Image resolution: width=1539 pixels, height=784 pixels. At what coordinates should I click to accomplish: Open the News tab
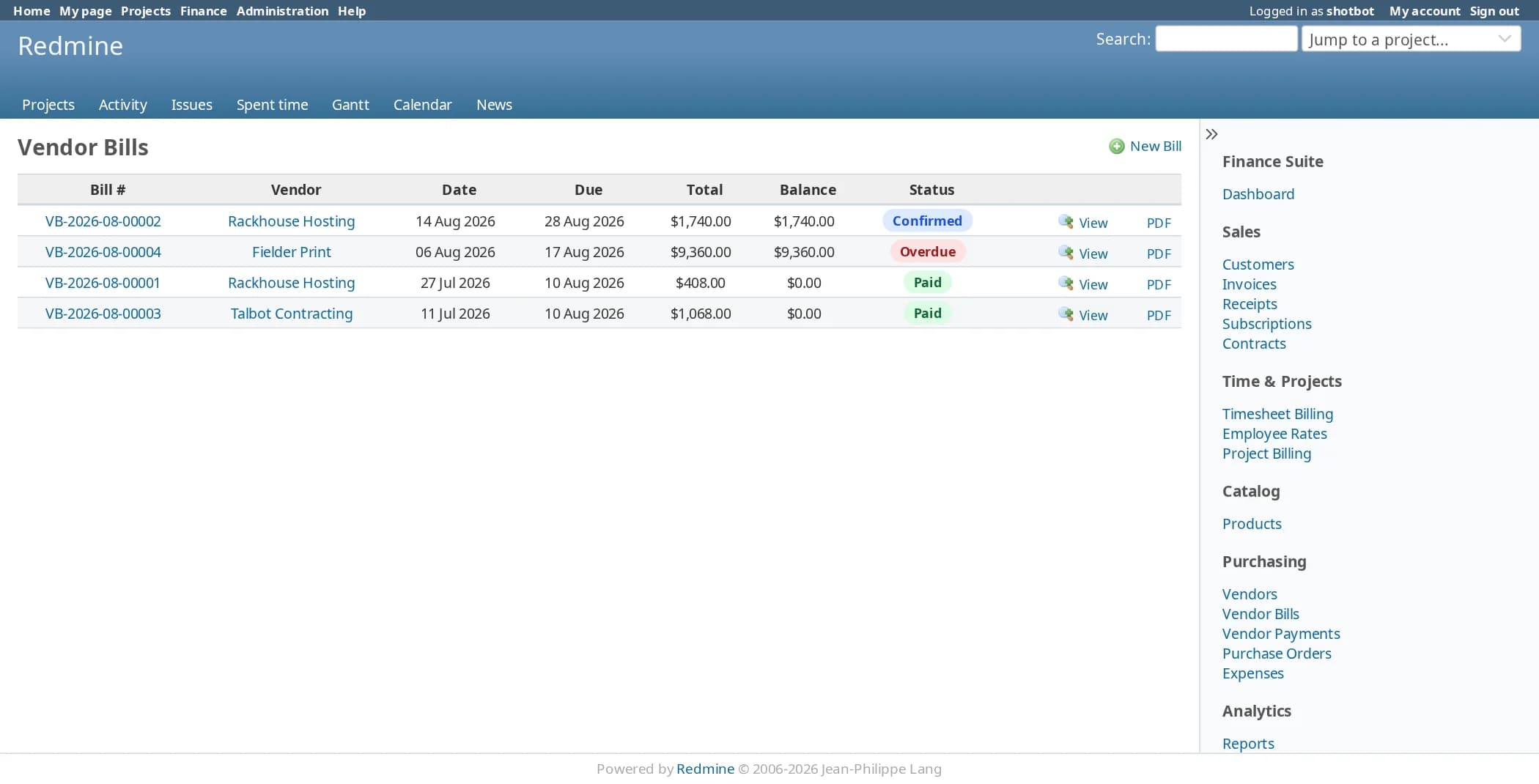click(x=494, y=105)
